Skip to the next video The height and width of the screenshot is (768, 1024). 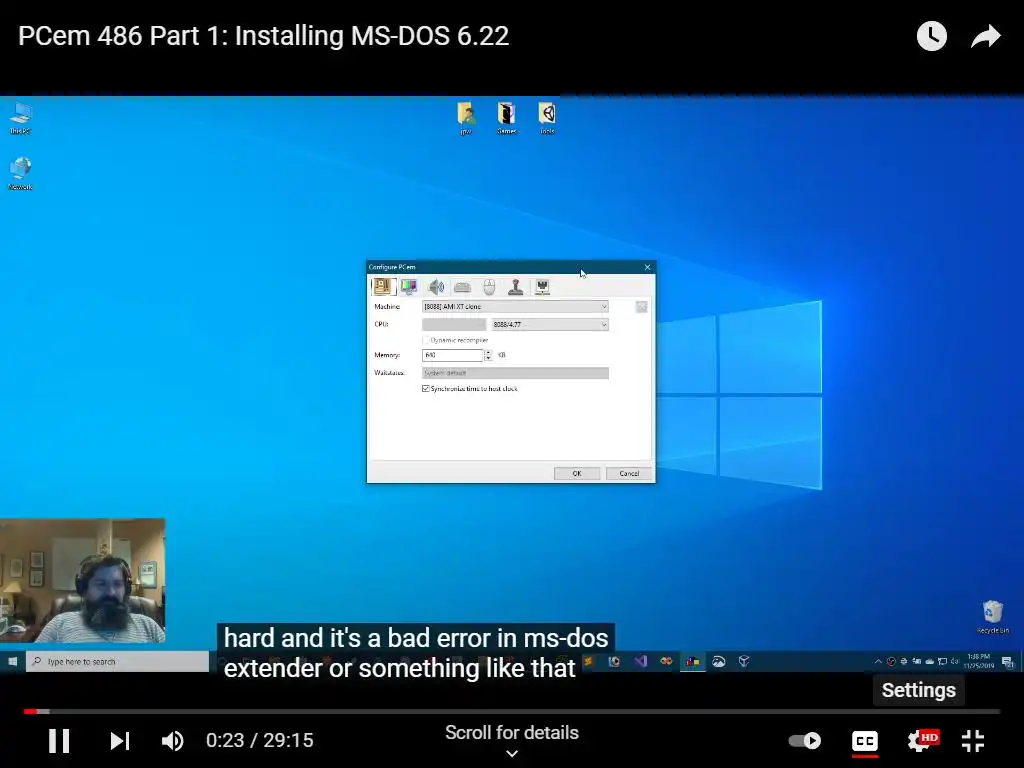[120, 741]
